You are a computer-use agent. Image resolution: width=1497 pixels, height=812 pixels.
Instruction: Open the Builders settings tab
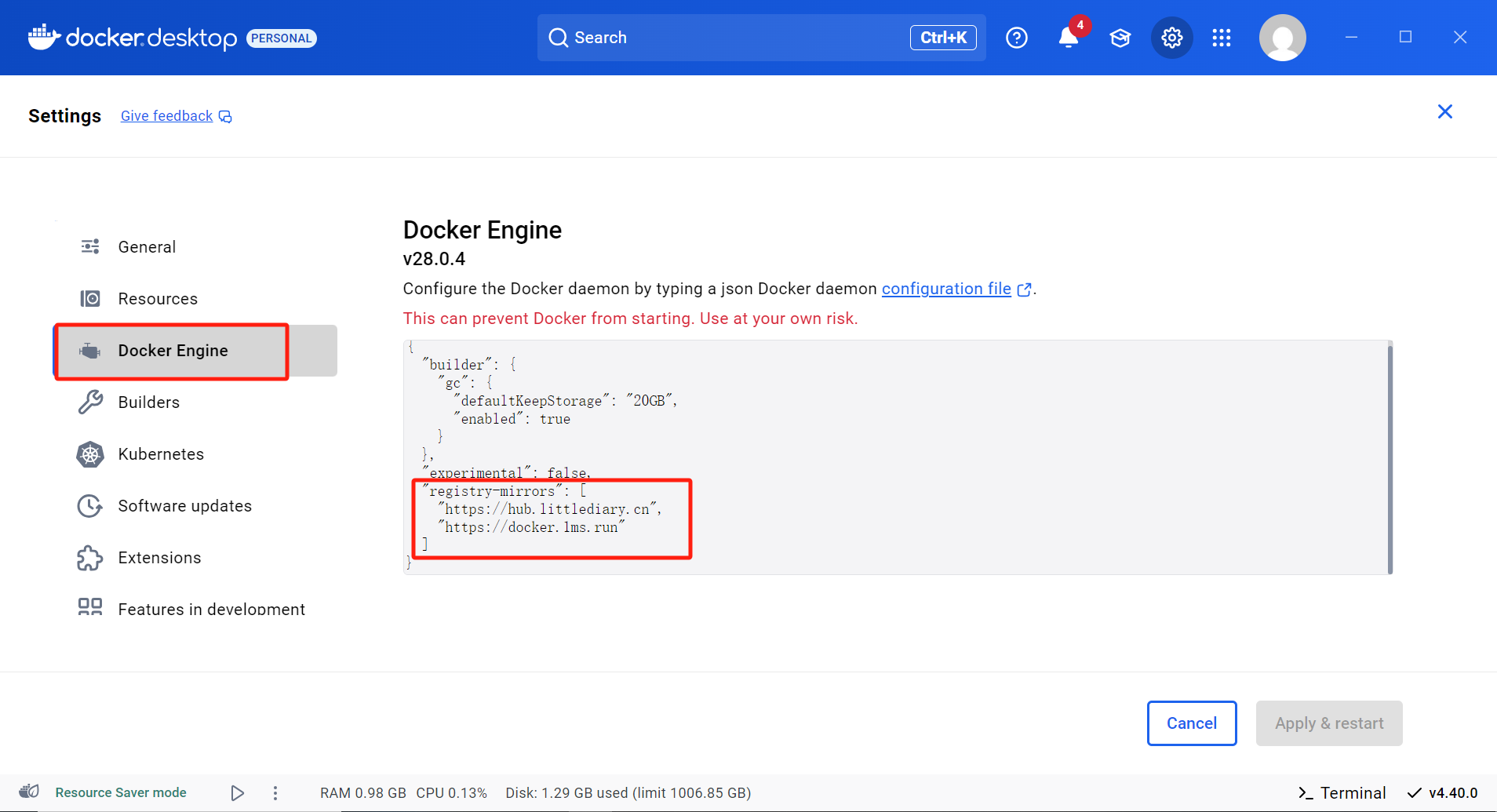click(x=196, y=402)
